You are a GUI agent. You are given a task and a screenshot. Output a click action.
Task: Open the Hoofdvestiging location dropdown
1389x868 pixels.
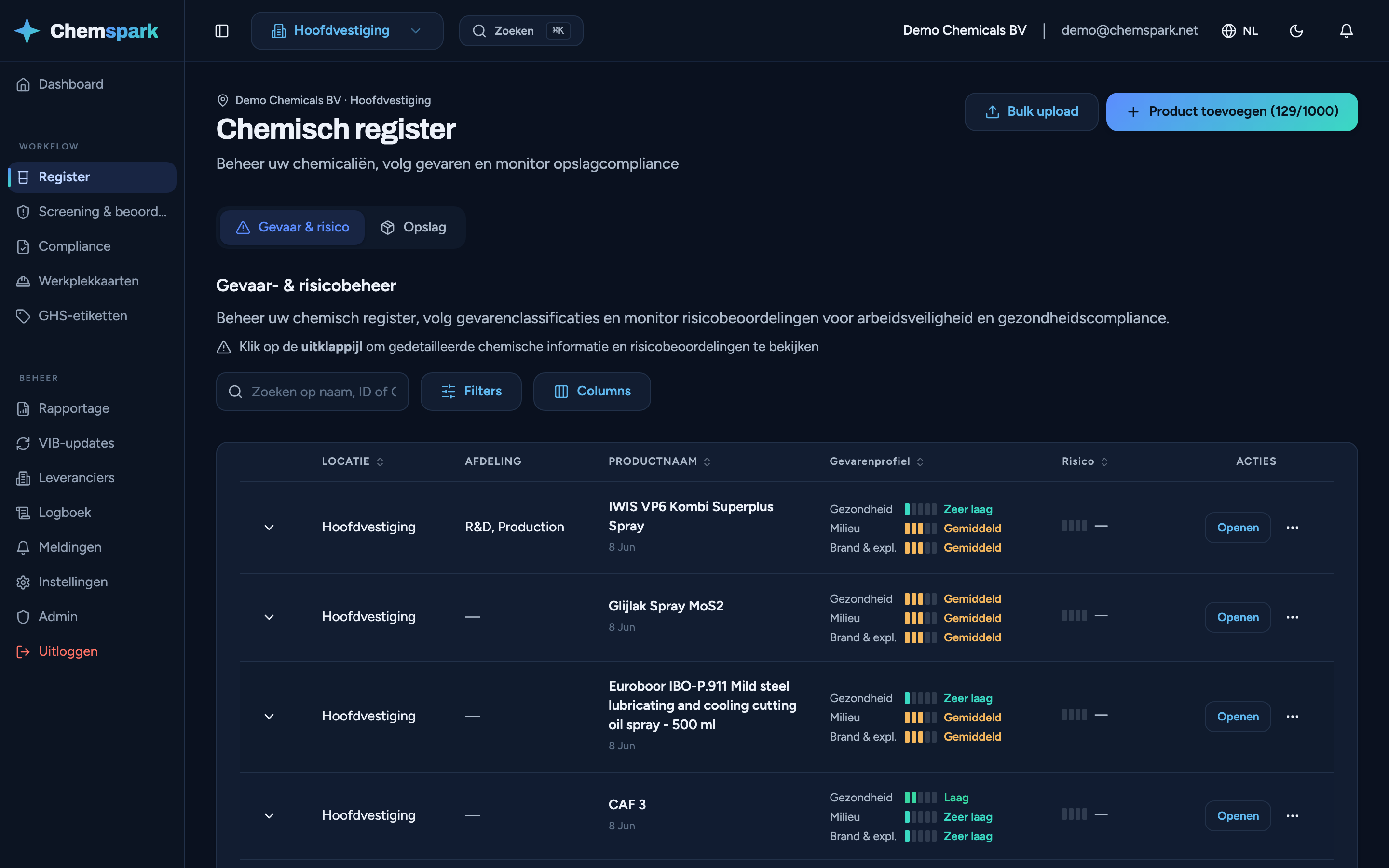[347, 30]
